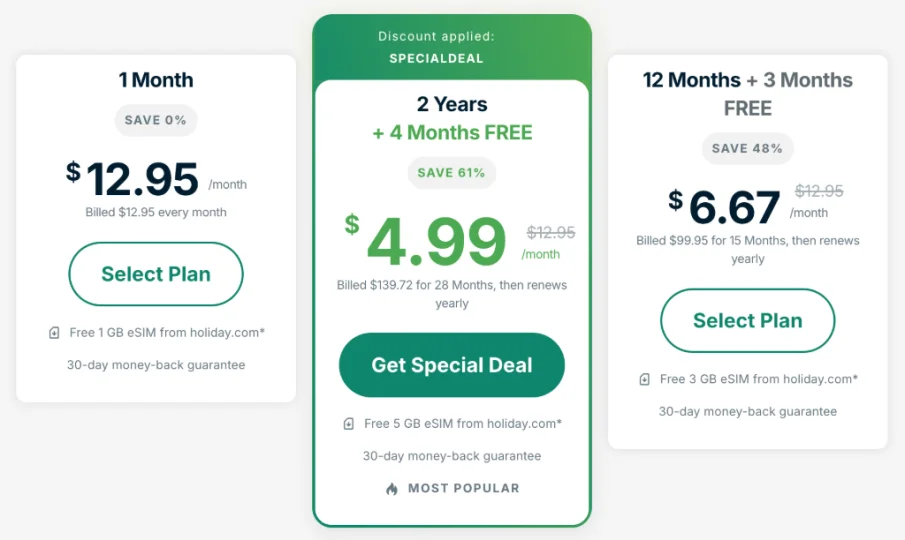Click the 1 Month plan heading
This screenshot has height=540, width=905.
coord(156,80)
